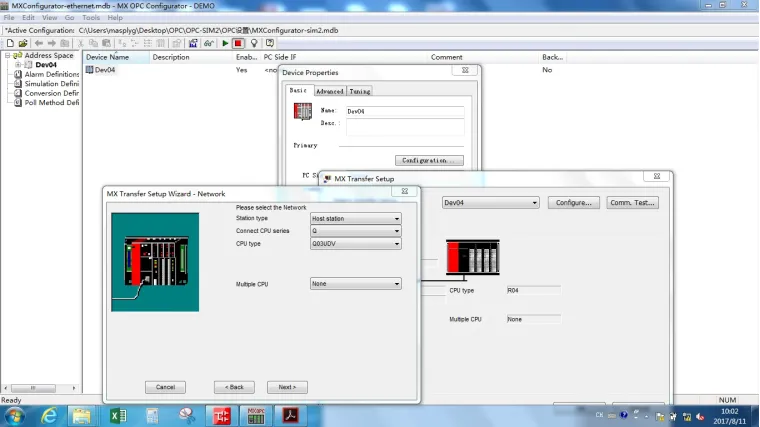Image resolution: width=760 pixels, height=427 pixels.
Task: Click the Multiple CPU None field in Transfer Setup
Action: [x=534, y=319]
